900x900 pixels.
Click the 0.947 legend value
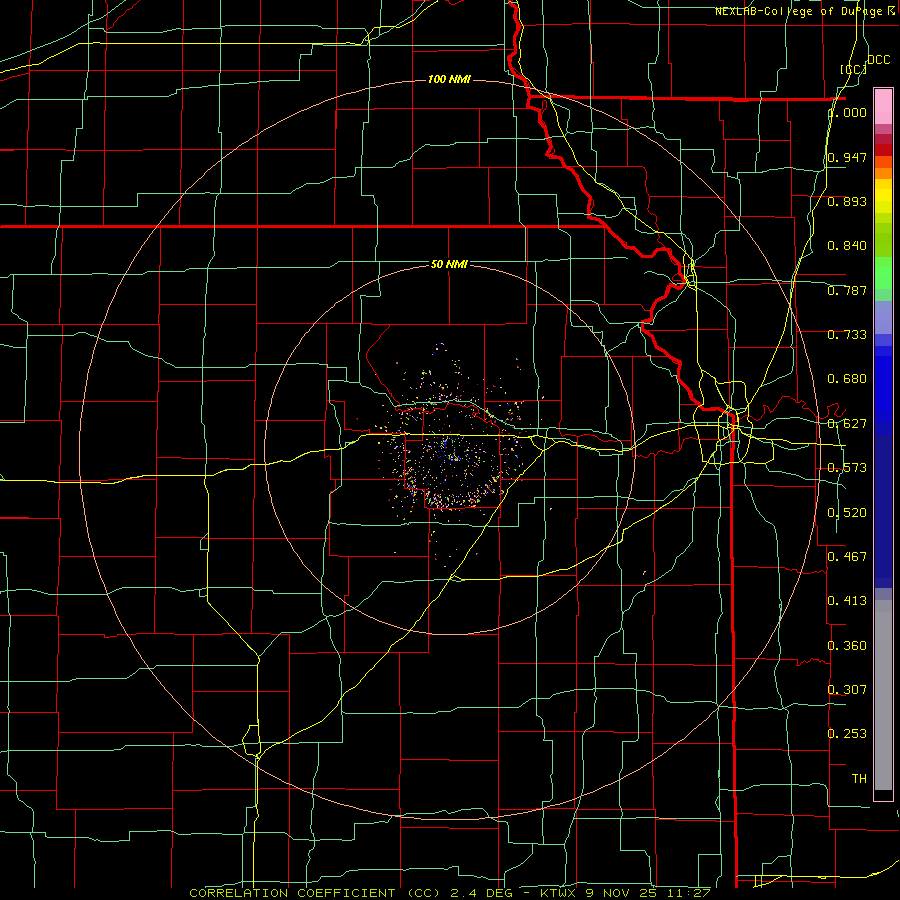point(847,157)
